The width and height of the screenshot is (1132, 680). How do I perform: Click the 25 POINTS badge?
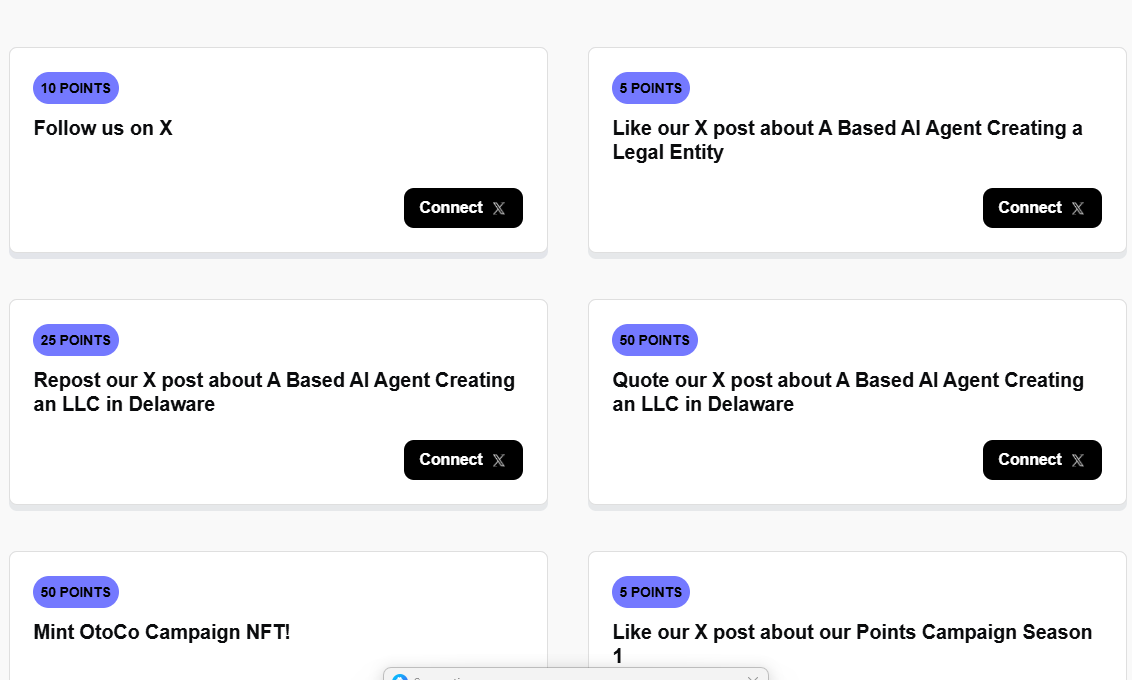pos(76,340)
